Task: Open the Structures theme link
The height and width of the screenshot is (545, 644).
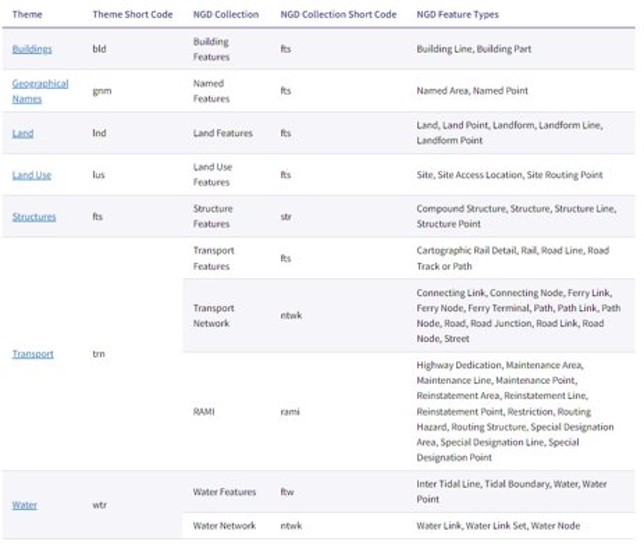Action: click(34, 217)
